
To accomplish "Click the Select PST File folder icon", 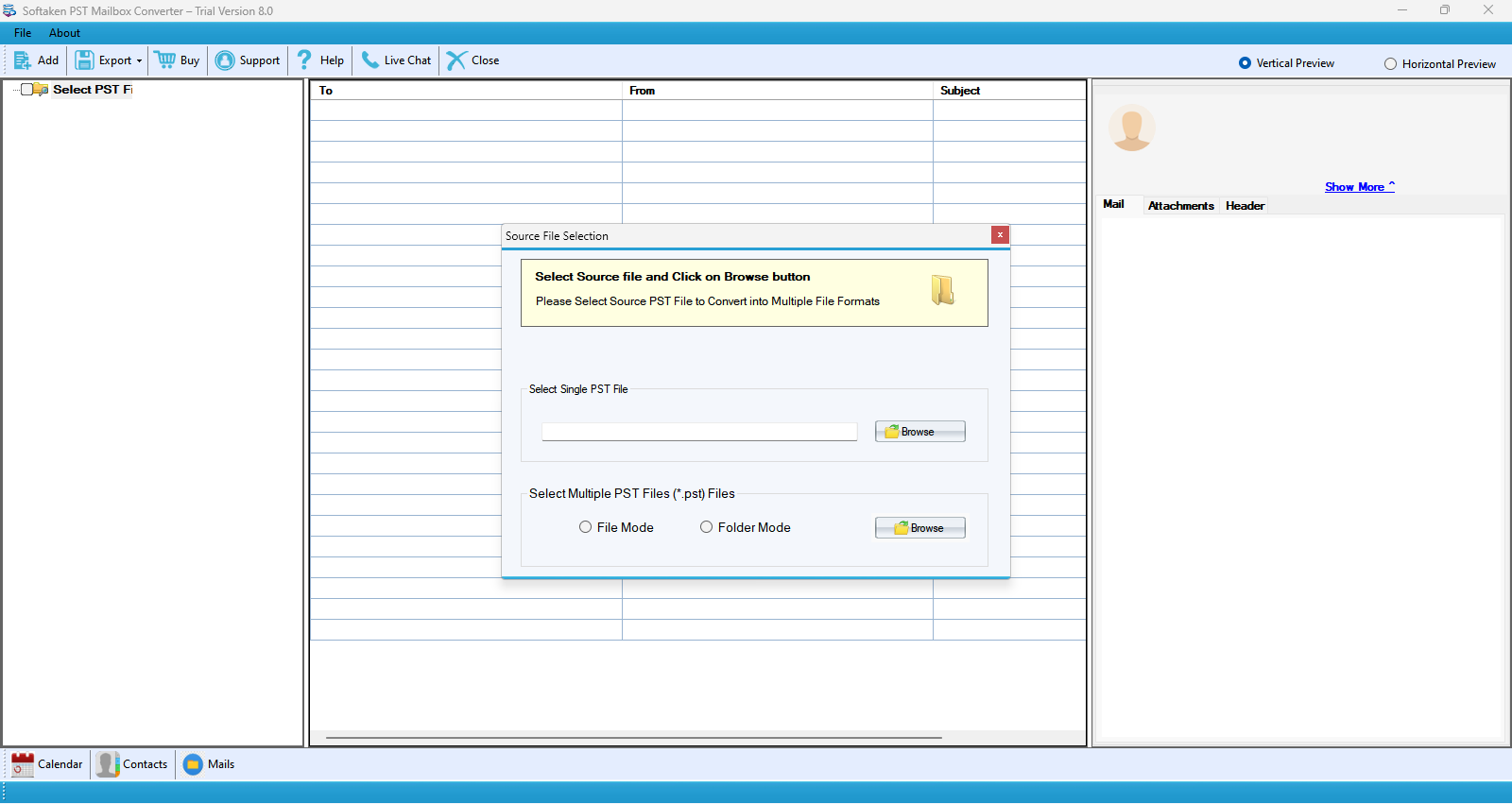I will [x=42, y=90].
